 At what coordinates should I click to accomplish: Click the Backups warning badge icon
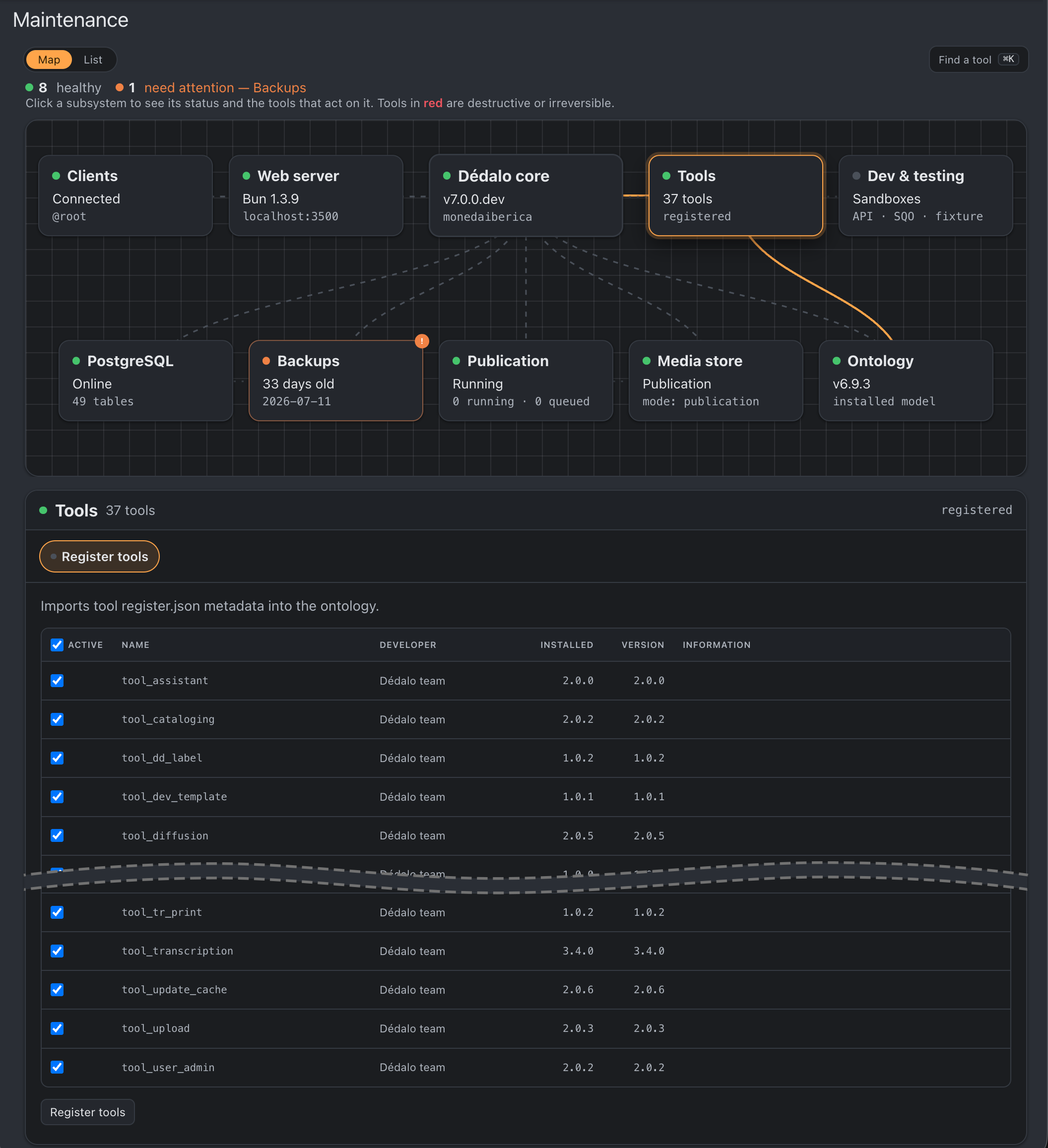click(421, 341)
